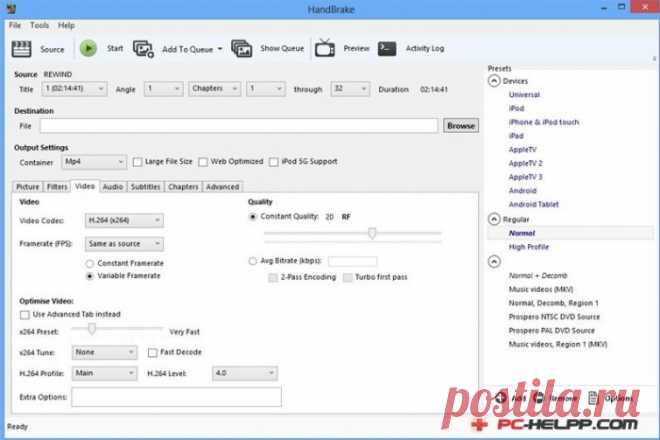The width and height of the screenshot is (660, 440).
Task: Open the start chapter dropdown showing 1
Action: (x=266, y=89)
